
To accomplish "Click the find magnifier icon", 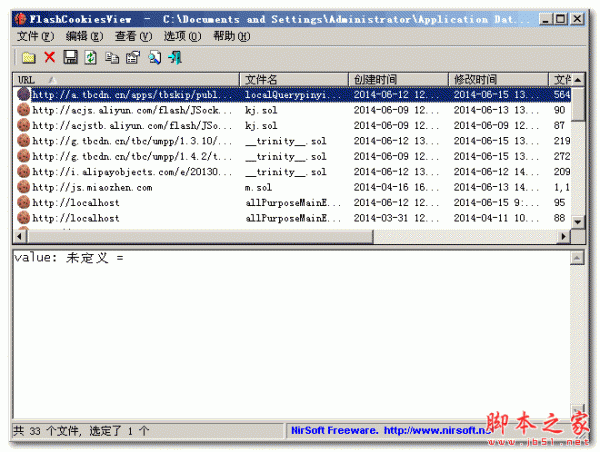I will (155, 58).
